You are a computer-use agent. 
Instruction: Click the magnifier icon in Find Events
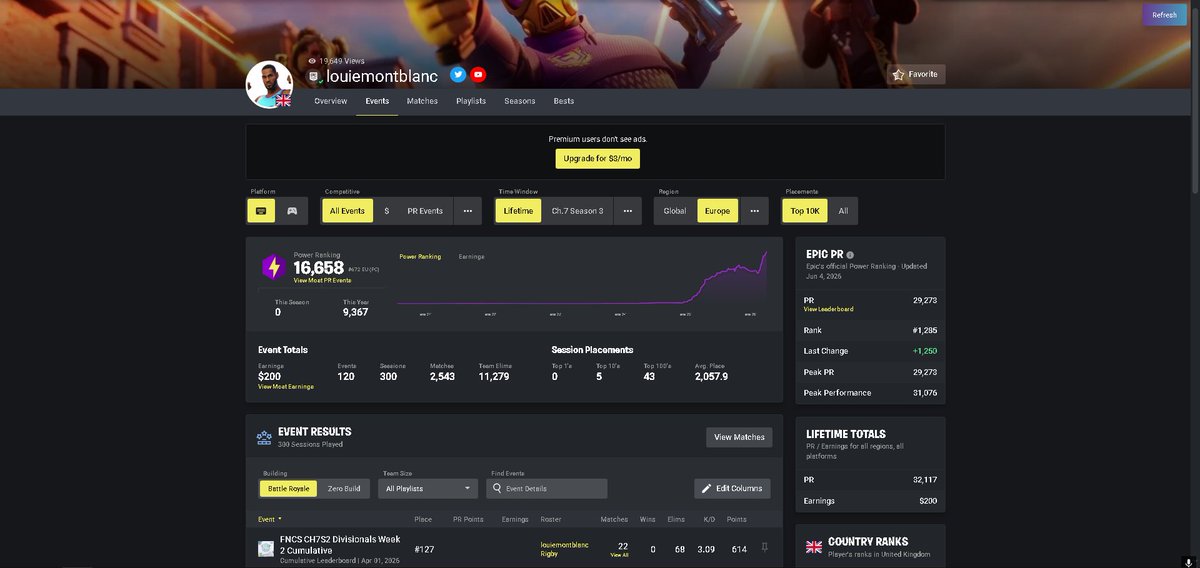tap(497, 488)
